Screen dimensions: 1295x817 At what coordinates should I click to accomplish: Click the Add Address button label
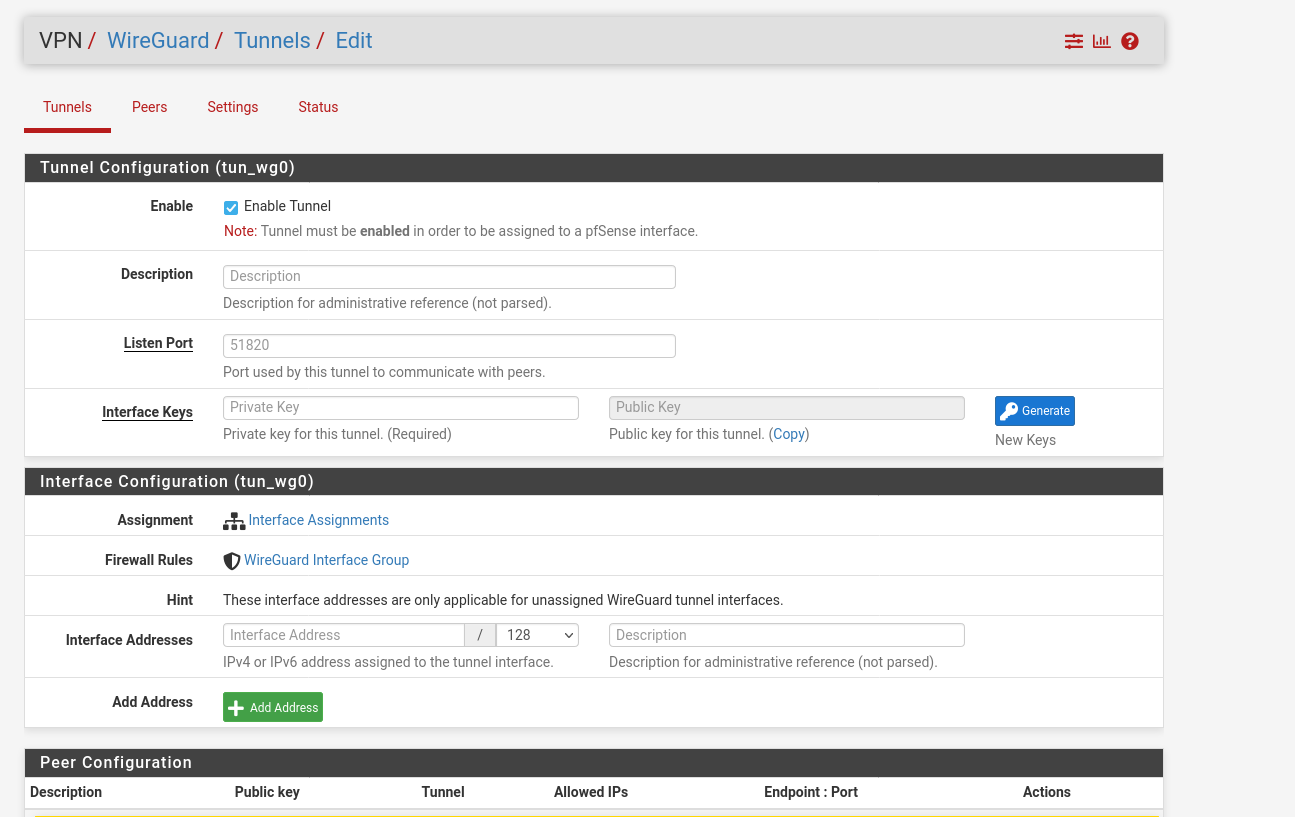284,708
